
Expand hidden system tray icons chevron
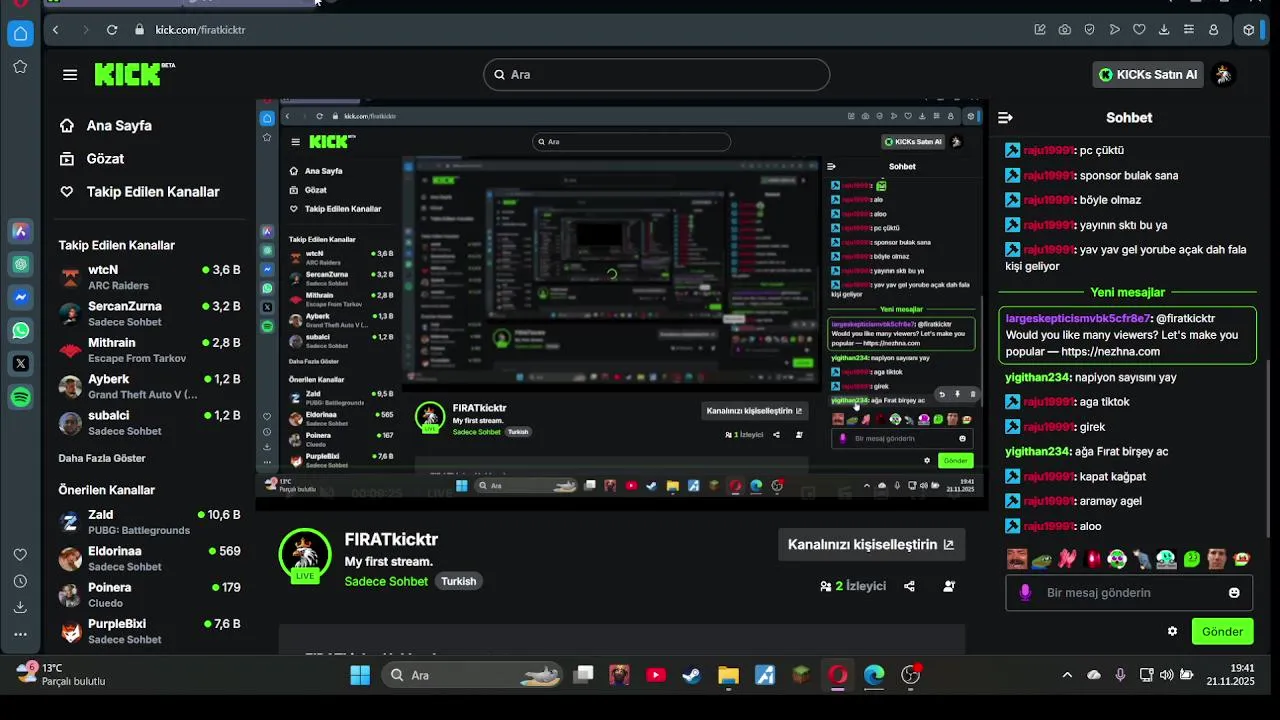(1067, 675)
